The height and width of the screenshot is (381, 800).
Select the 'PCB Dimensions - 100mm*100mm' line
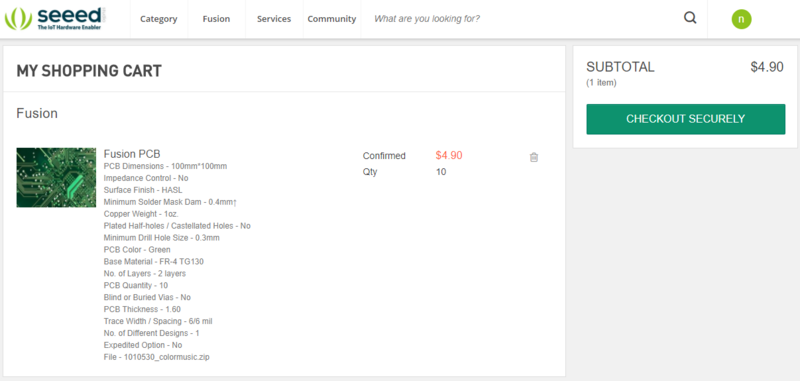[165, 166]
